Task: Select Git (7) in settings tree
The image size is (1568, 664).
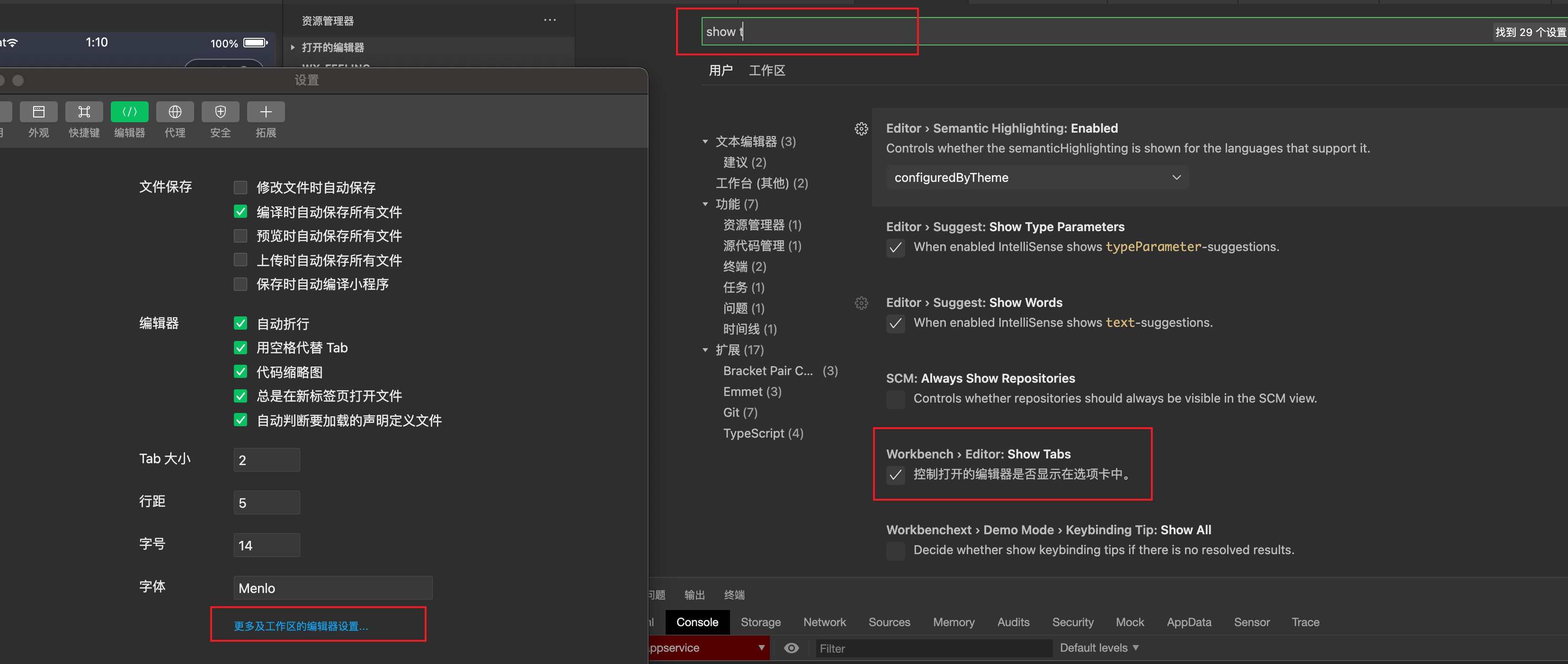Action: pyautogui.click(x=740, y=413)
